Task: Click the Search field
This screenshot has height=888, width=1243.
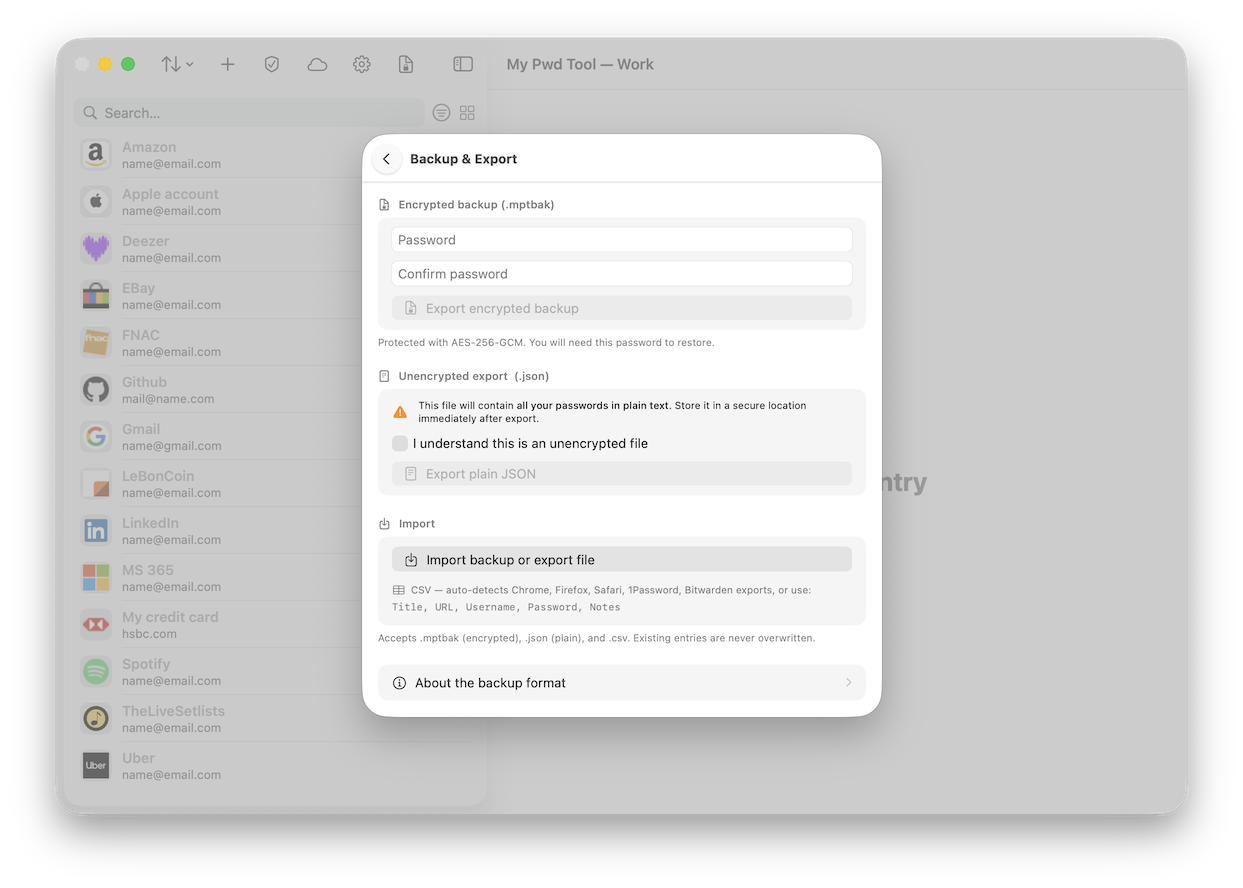Action: pos(250,113)
